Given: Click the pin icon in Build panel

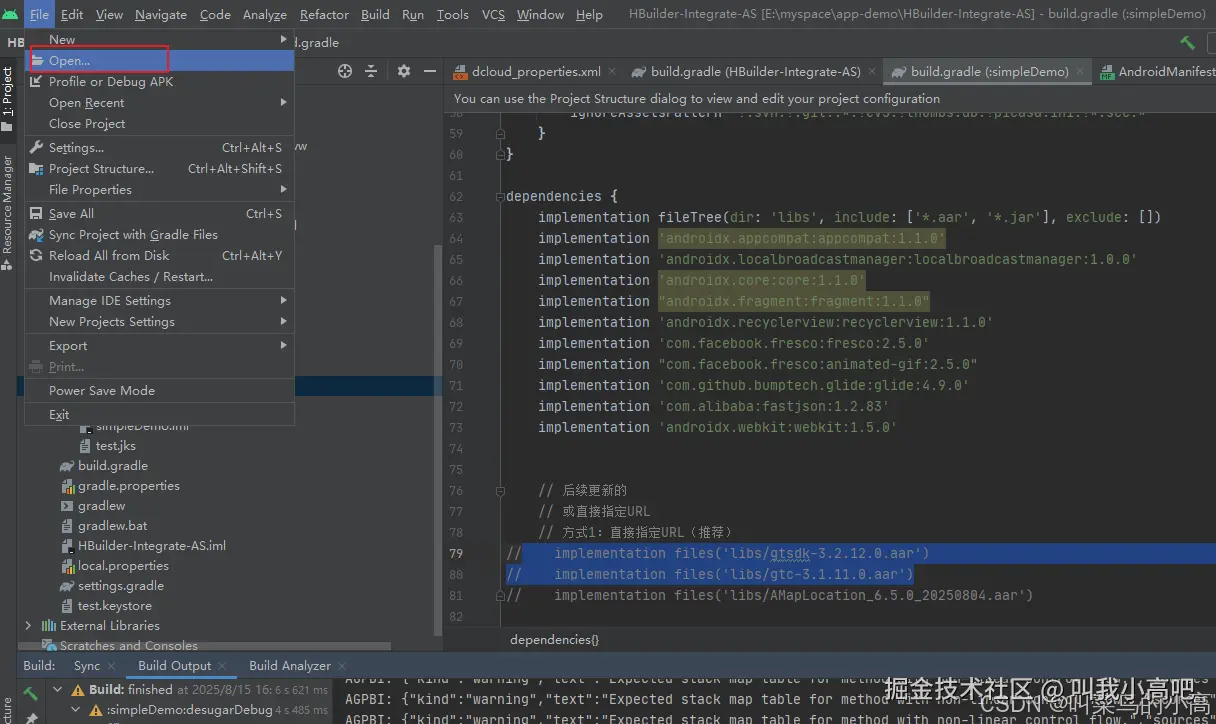Looking at the screenshot, I should (x=31, y=717).
